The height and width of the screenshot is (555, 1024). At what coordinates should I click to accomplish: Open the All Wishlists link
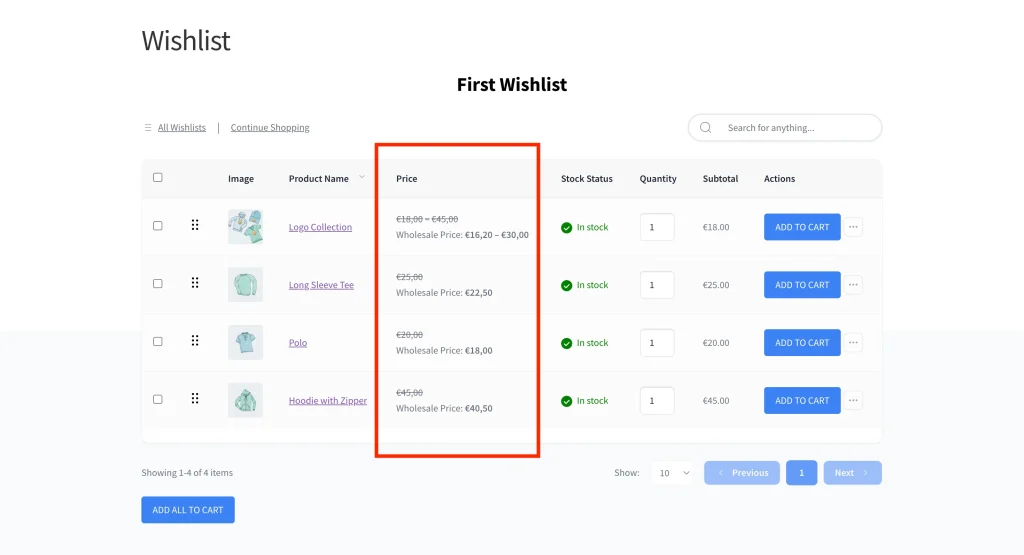(x=182, y=128)
